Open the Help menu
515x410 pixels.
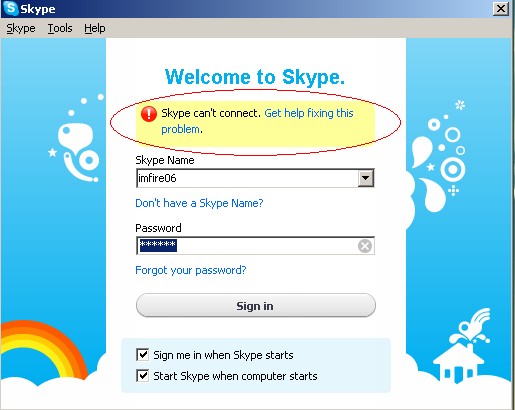pos(95,28)
